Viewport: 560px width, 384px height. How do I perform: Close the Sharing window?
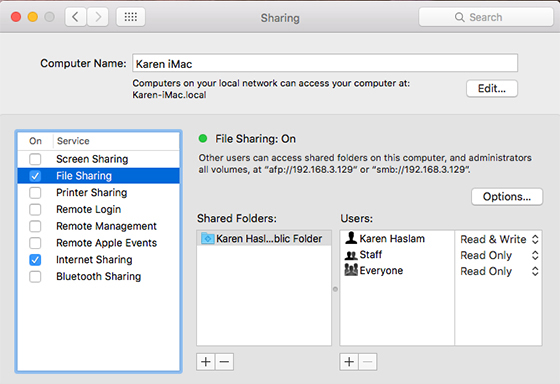click(16, 17)
